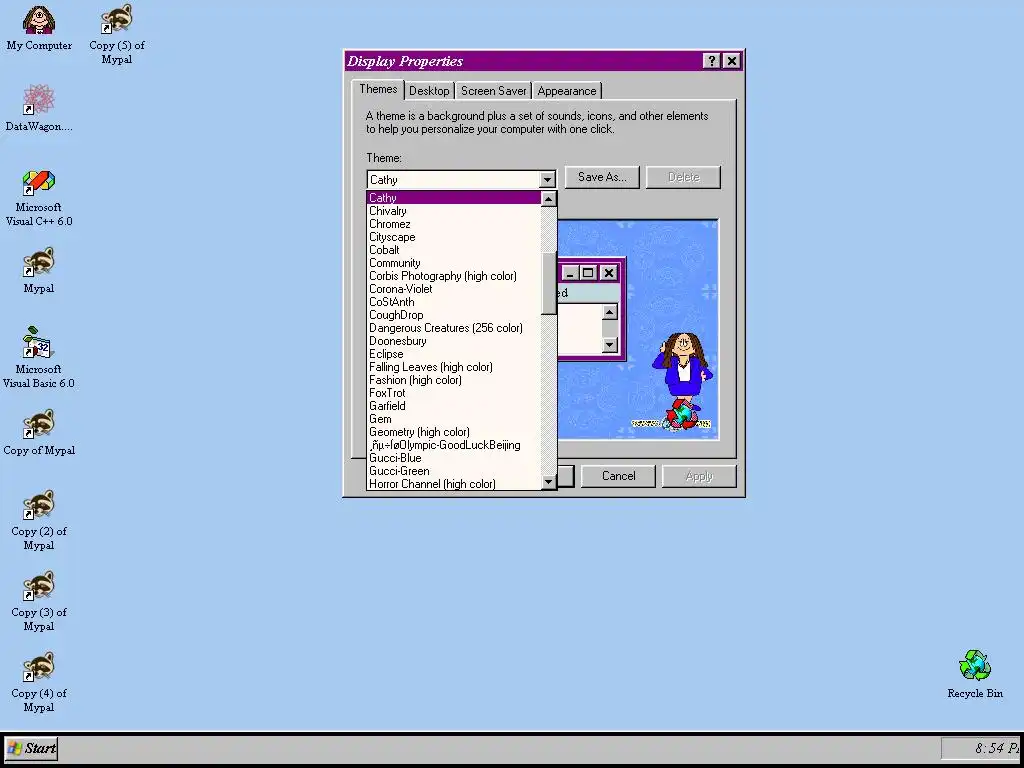Choose Gucci-Blue theme from the list
The height and width of the screenshot is (768, 1024).
click(x=454, y=458)
